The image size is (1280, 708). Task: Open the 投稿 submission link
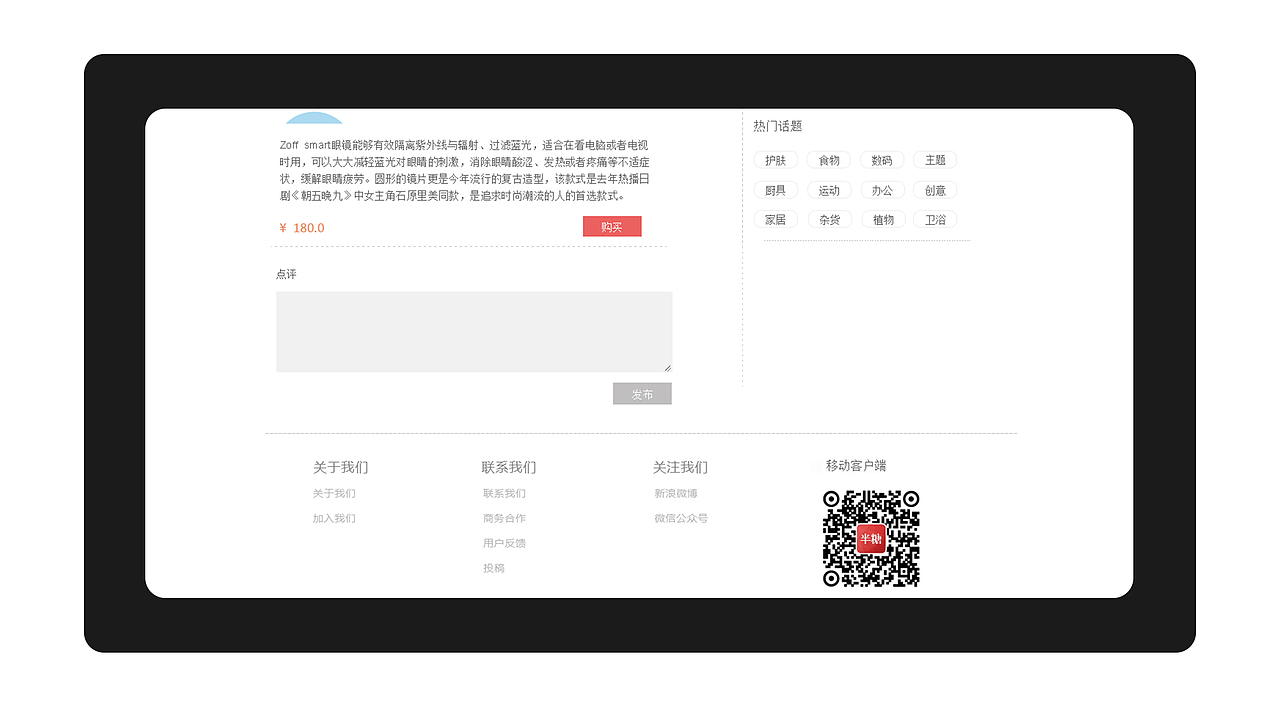pos(494,567)
